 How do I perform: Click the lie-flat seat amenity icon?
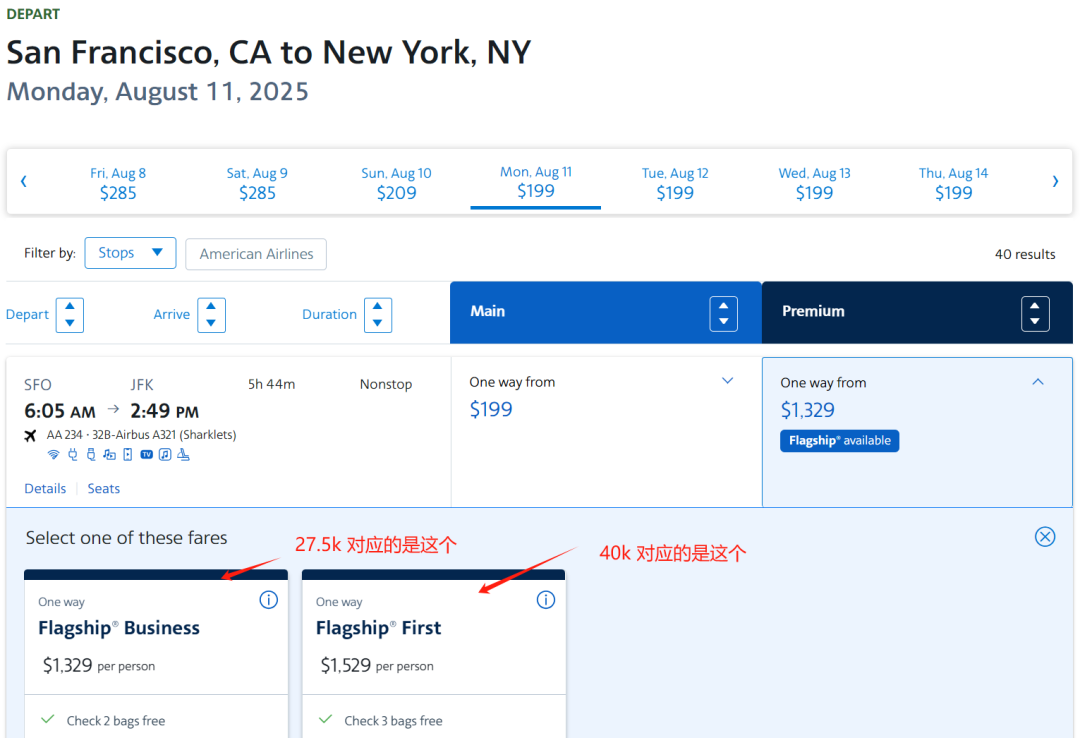(183, 455)
